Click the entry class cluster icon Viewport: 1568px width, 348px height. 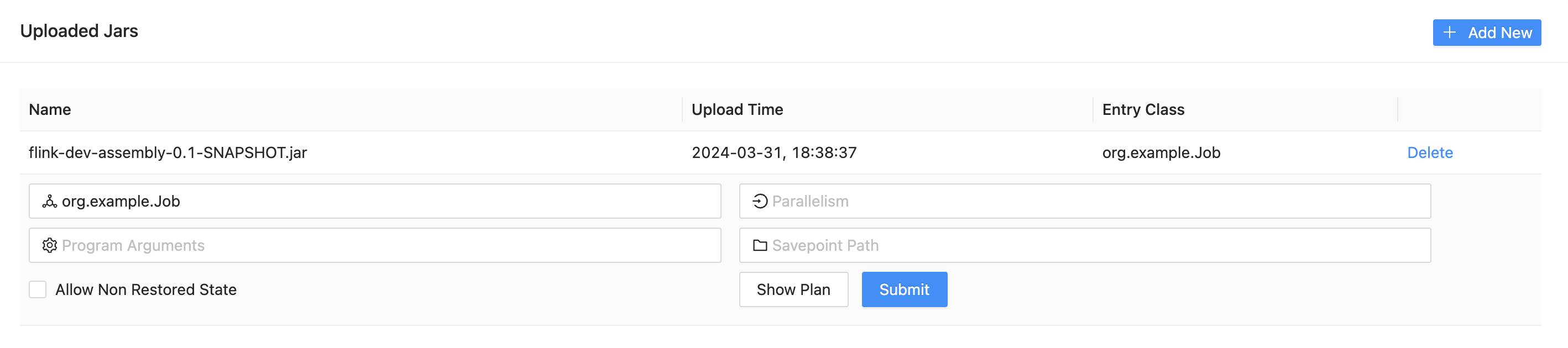point(49,202)
